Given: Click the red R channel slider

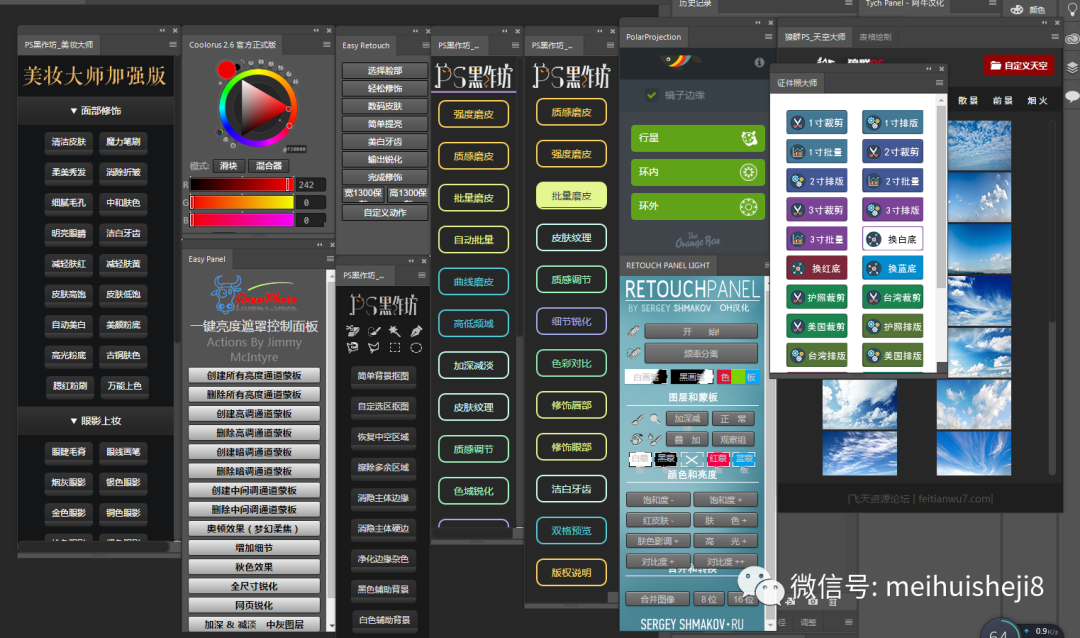Looking at the screenshot, I should click(240, 185).
